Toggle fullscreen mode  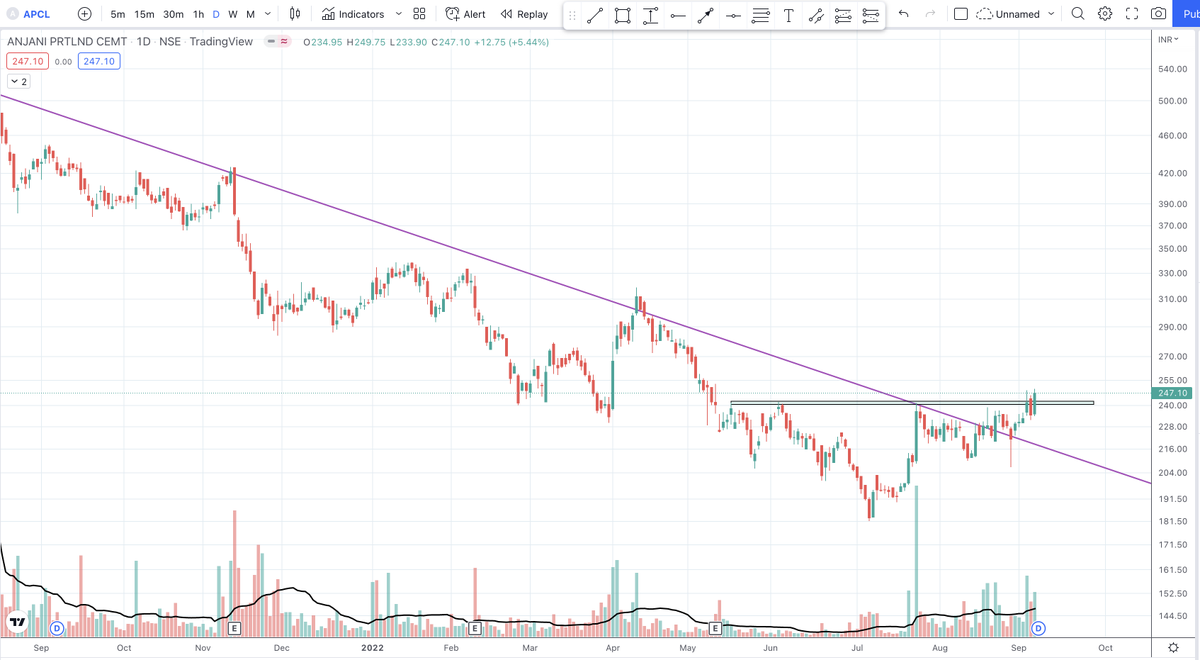(1132, 14)
